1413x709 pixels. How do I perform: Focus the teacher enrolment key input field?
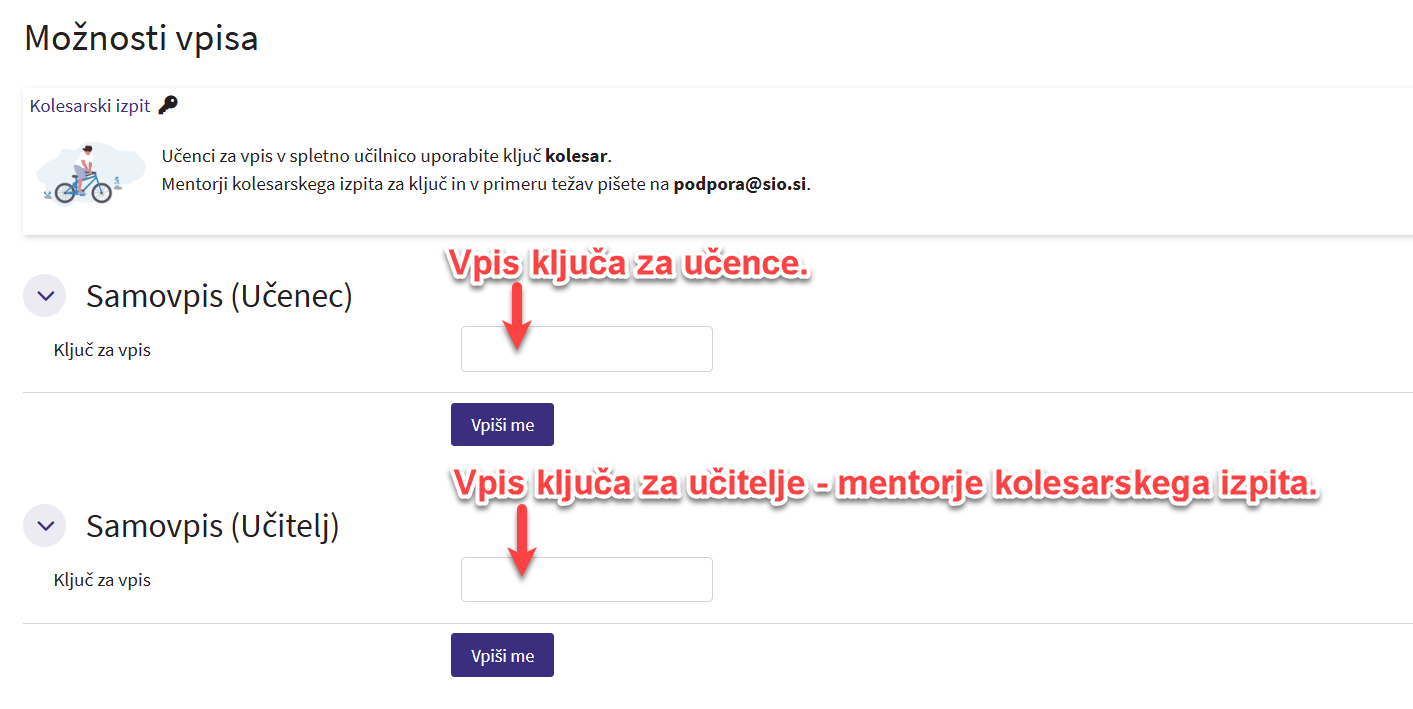[x=586, y=579]
